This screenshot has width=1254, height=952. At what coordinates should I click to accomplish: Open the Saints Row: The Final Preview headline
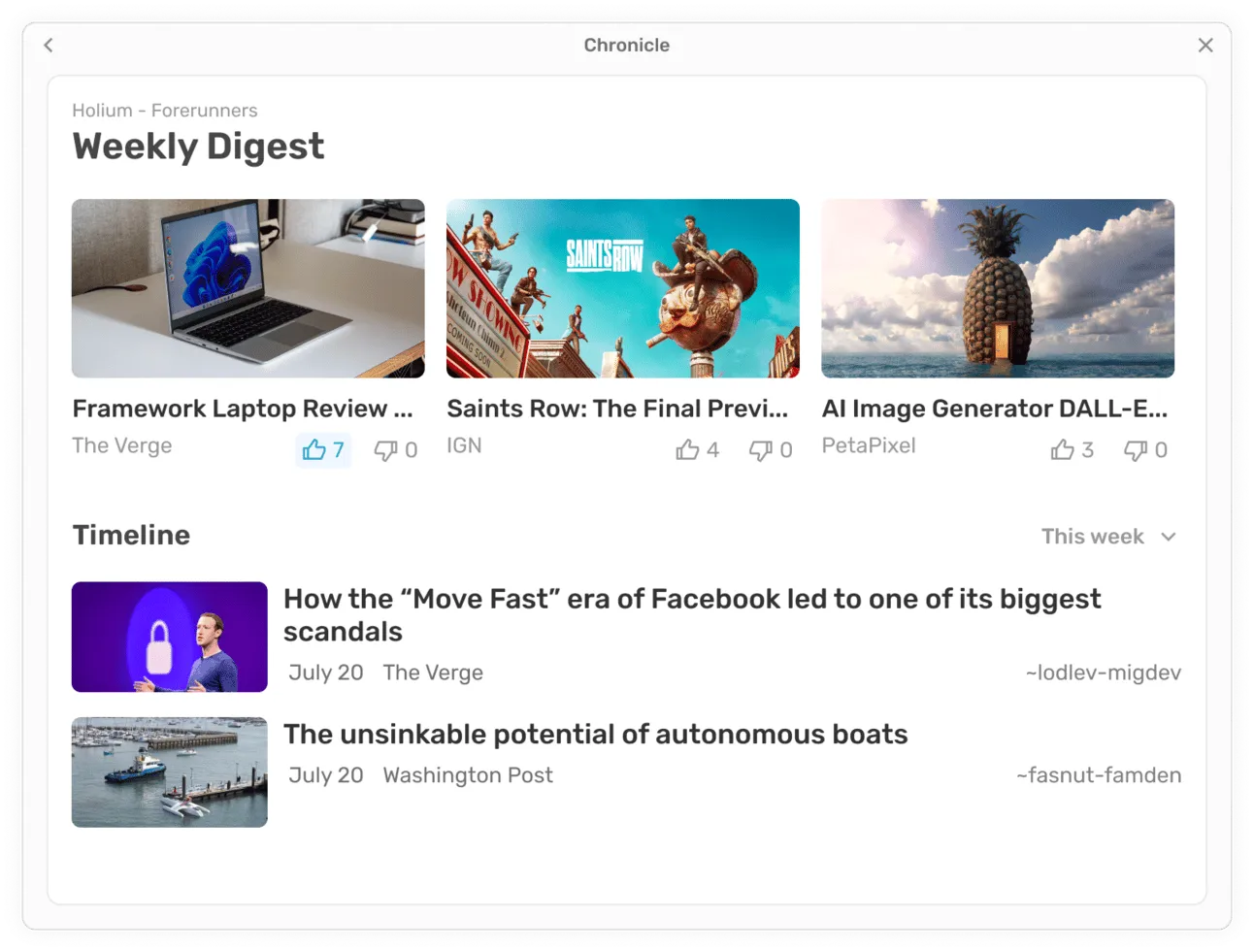click(x=617, y=409)
